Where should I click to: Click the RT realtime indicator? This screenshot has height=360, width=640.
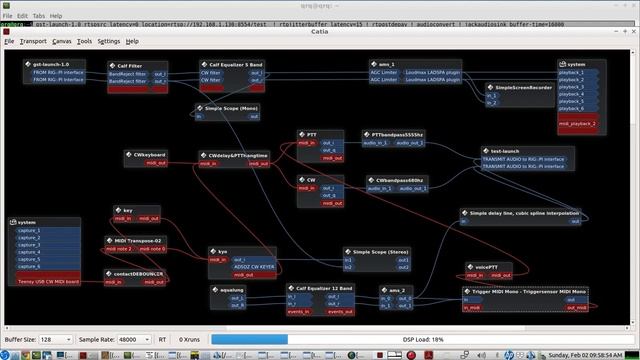(x=162, y=340)
